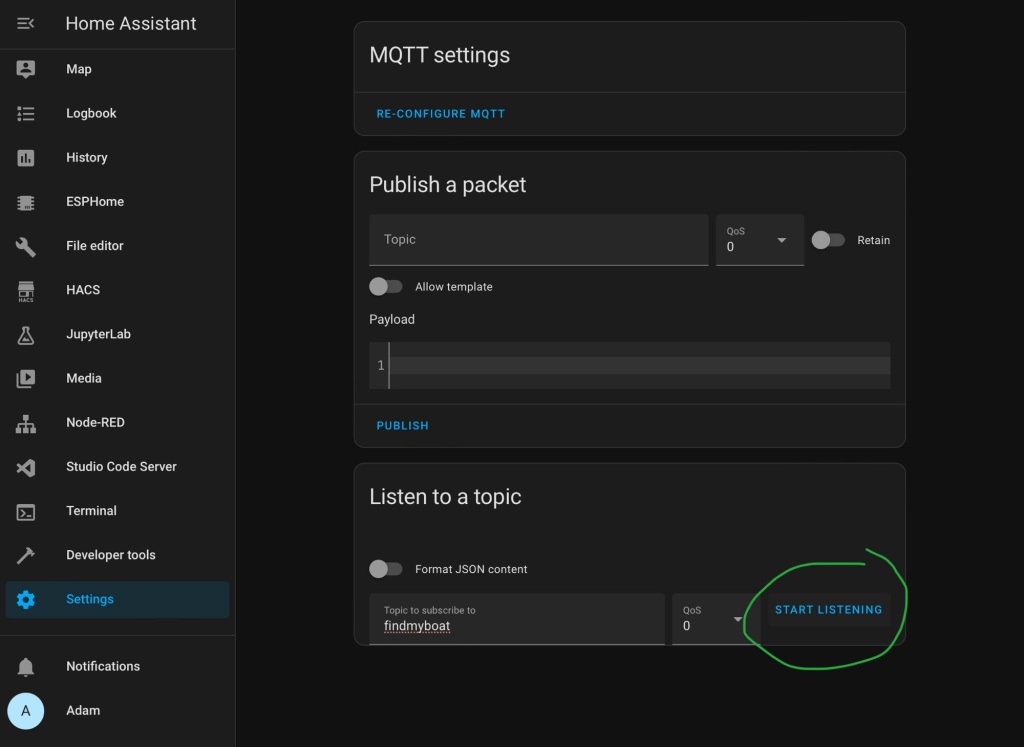The width and height of the screenshot is (1024, 747).
Task: Open the Map view icon in sidebar
Action: pos(27,69)
